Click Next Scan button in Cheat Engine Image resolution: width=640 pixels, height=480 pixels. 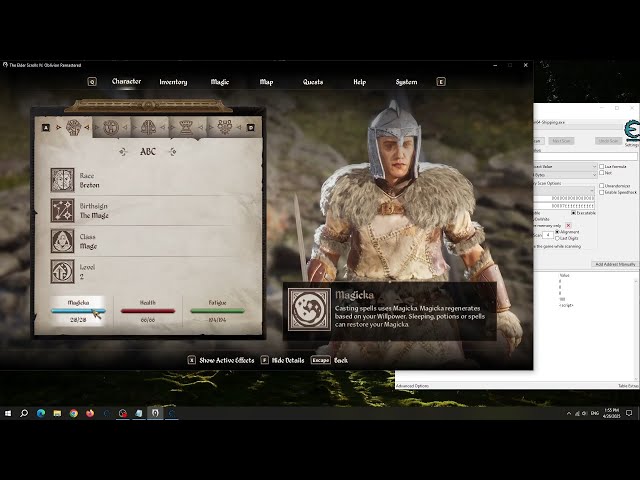(562, 141)
